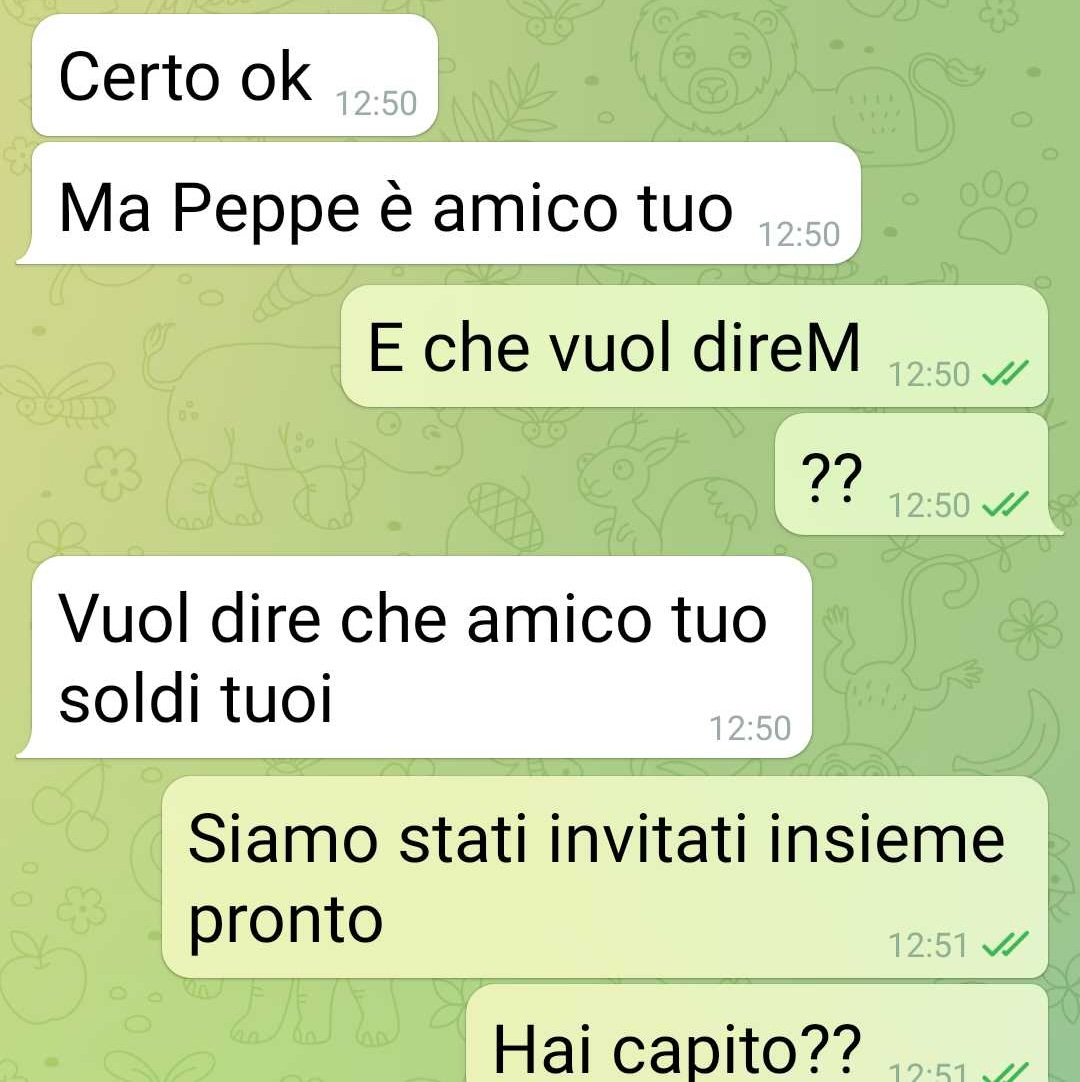
Task: Click the 12:50 timestamp beside "??"
Action: [x=930, y=505]
